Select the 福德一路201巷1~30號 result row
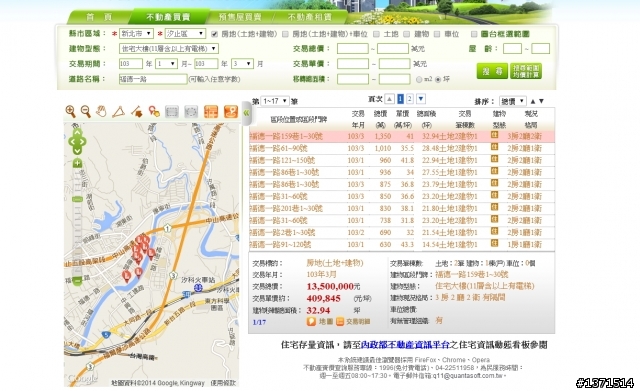Viewport: 640px width, 391px height. point(402,209)
